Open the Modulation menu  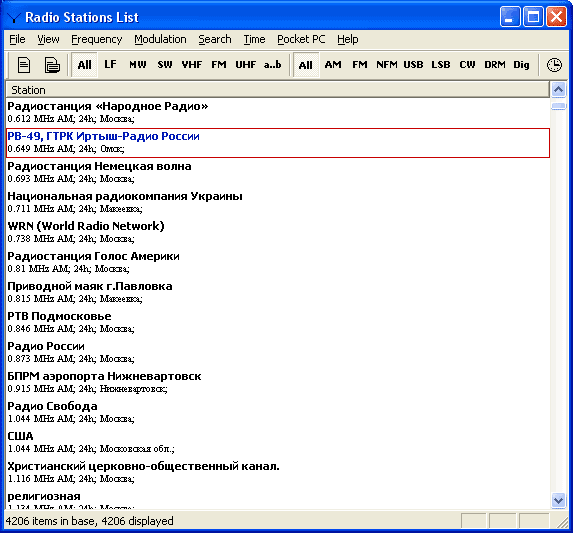[160, 39]
